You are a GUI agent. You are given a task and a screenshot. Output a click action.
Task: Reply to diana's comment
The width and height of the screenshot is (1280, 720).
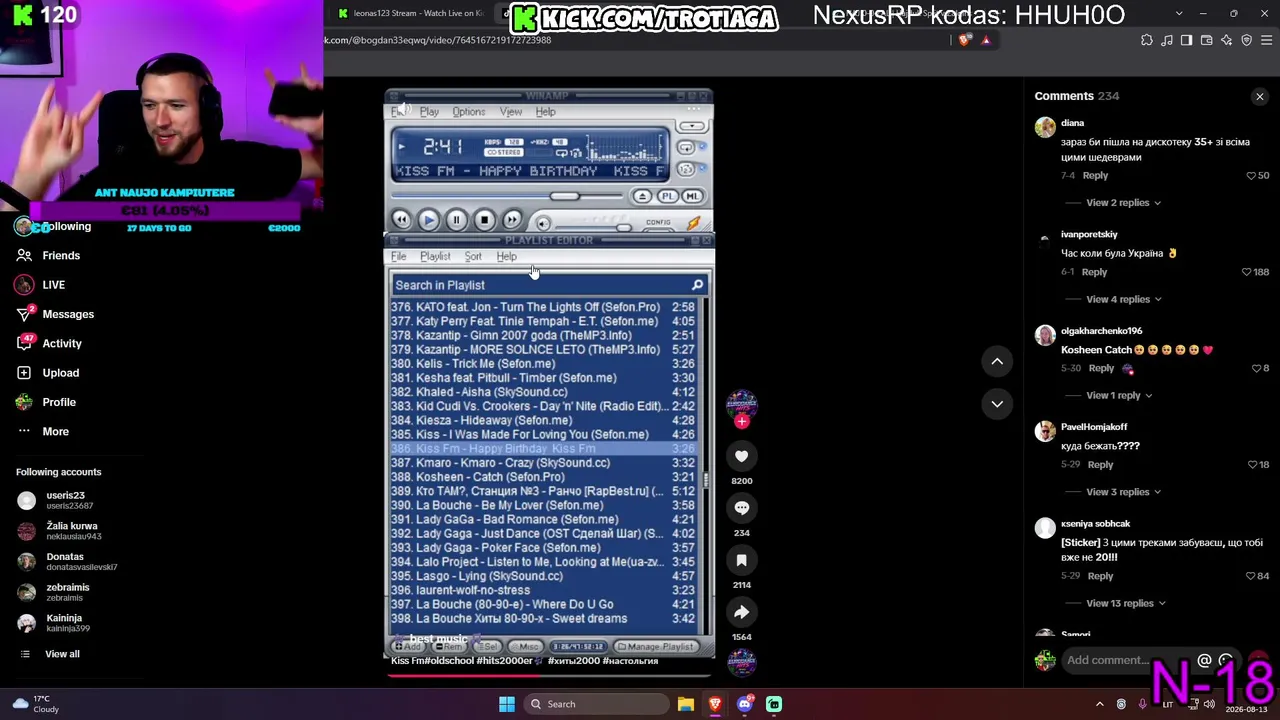click(x=1095, y=176)
